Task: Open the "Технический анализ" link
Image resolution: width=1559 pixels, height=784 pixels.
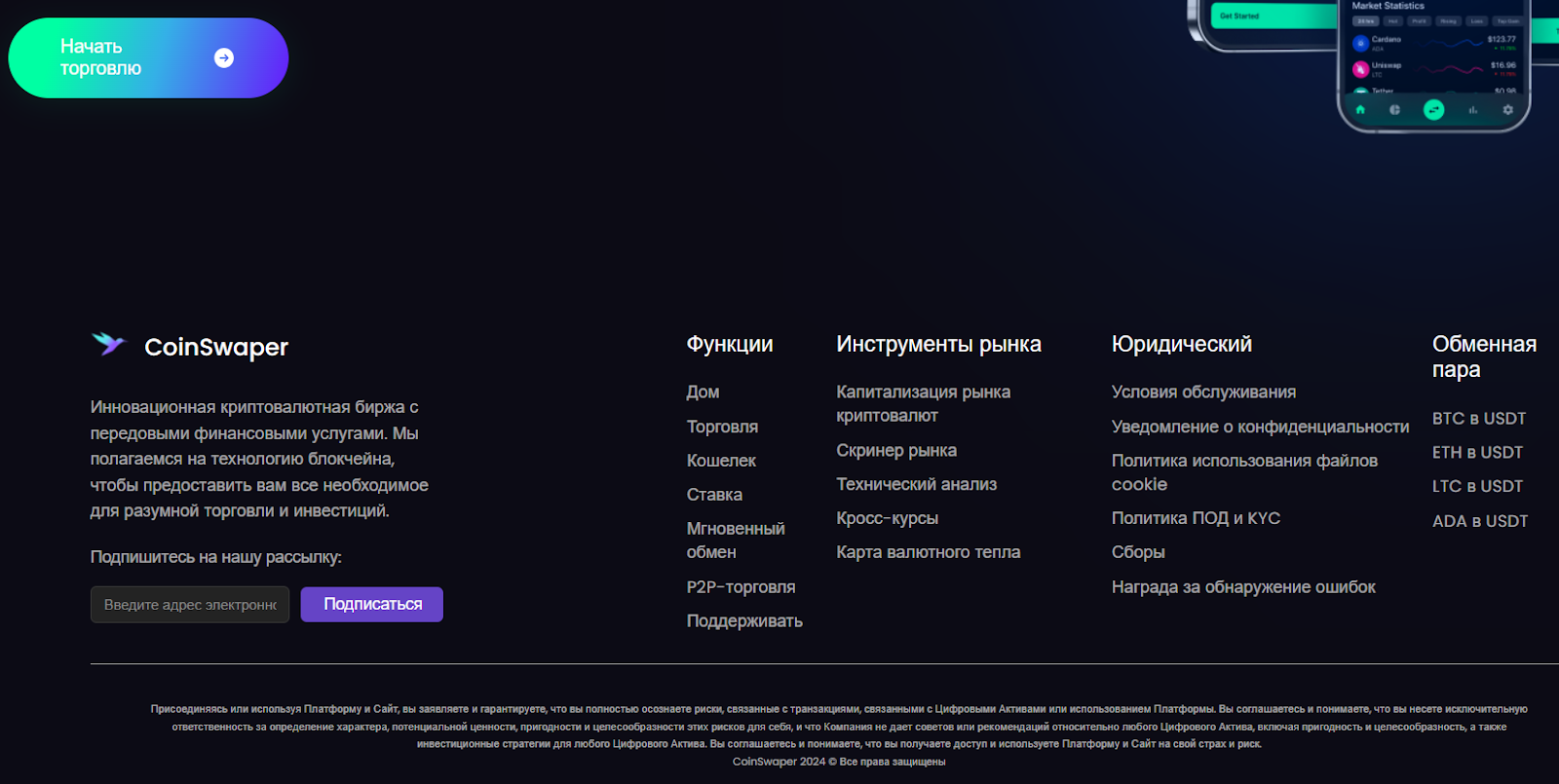Action: click(916, 485)
